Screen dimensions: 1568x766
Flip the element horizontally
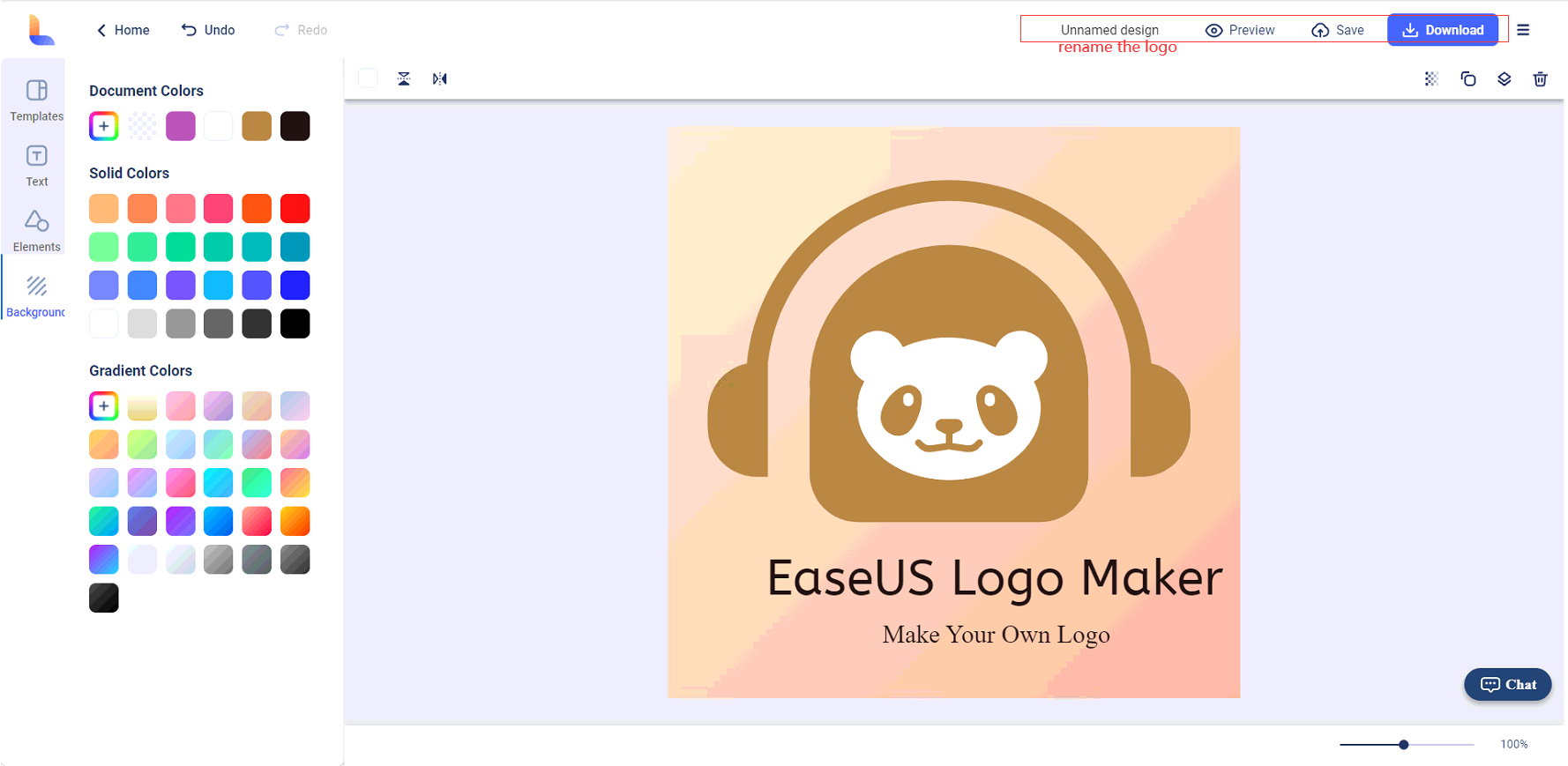point(440,78)
